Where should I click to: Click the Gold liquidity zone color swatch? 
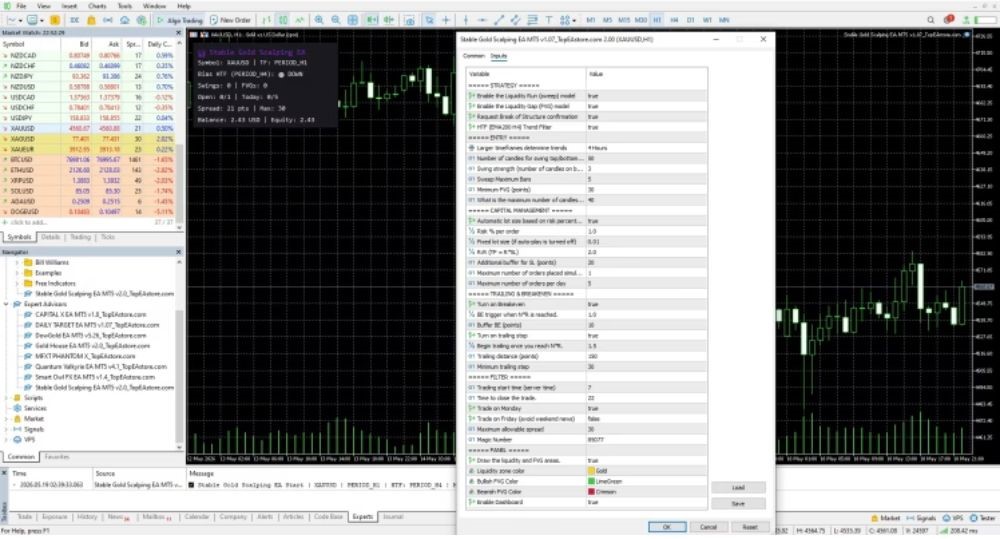(x=591, y=471)
